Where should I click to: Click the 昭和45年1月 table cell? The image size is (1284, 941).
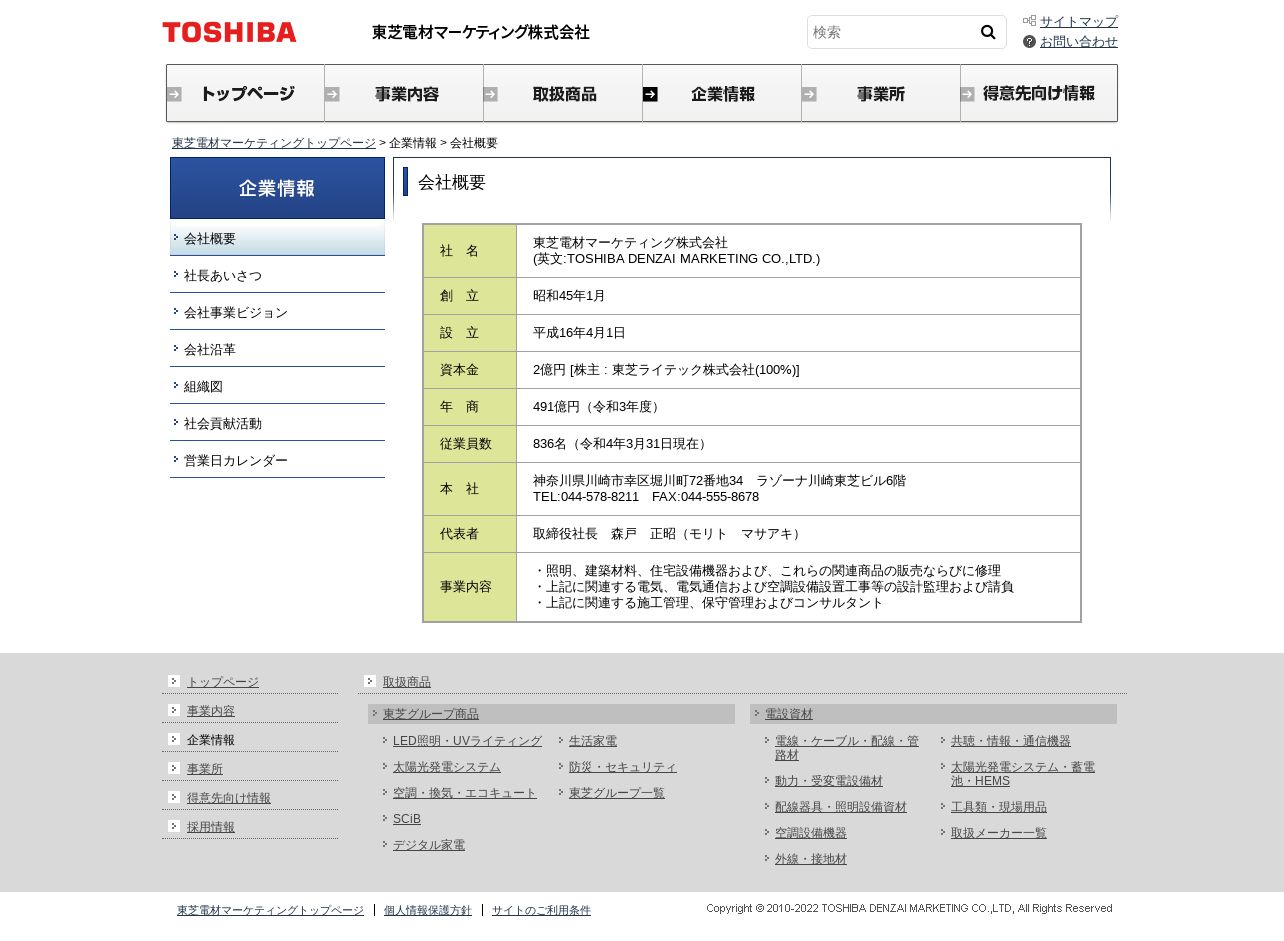click(798, 296)
